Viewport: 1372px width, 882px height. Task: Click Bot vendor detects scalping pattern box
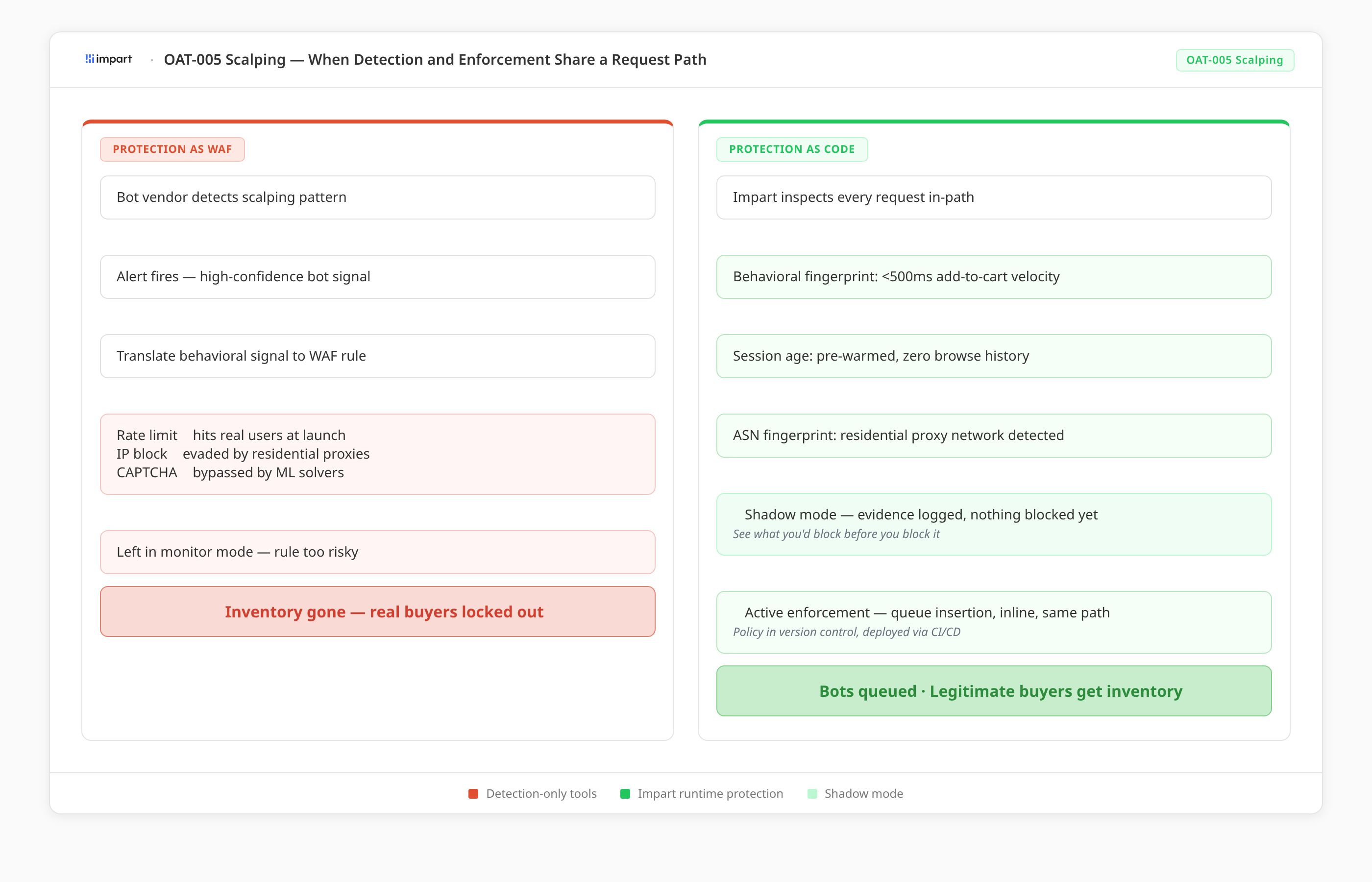click(x=377, y=197)
